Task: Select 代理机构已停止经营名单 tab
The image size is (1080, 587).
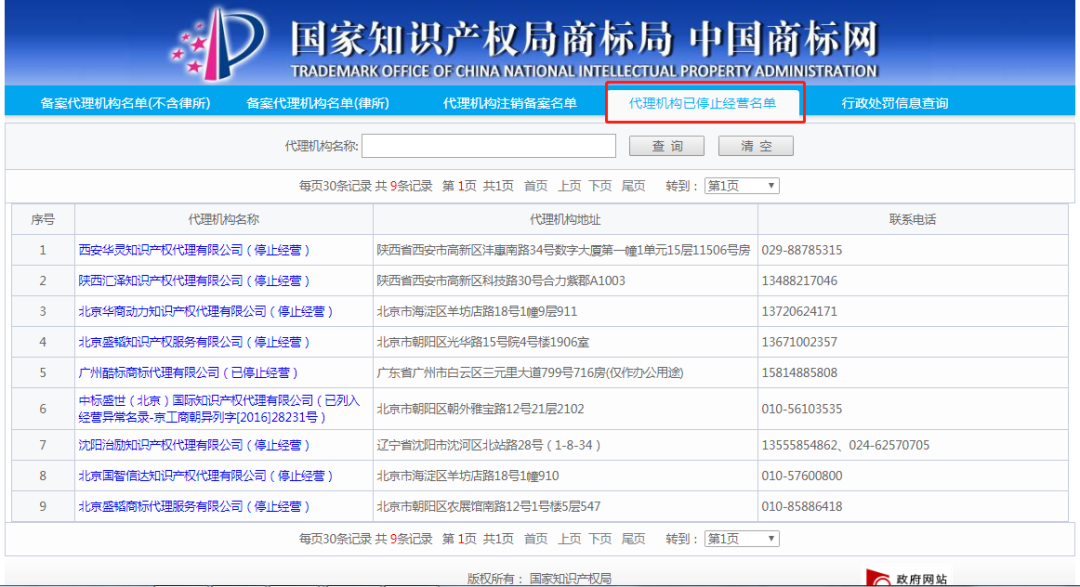Action: tap(702, 103)
